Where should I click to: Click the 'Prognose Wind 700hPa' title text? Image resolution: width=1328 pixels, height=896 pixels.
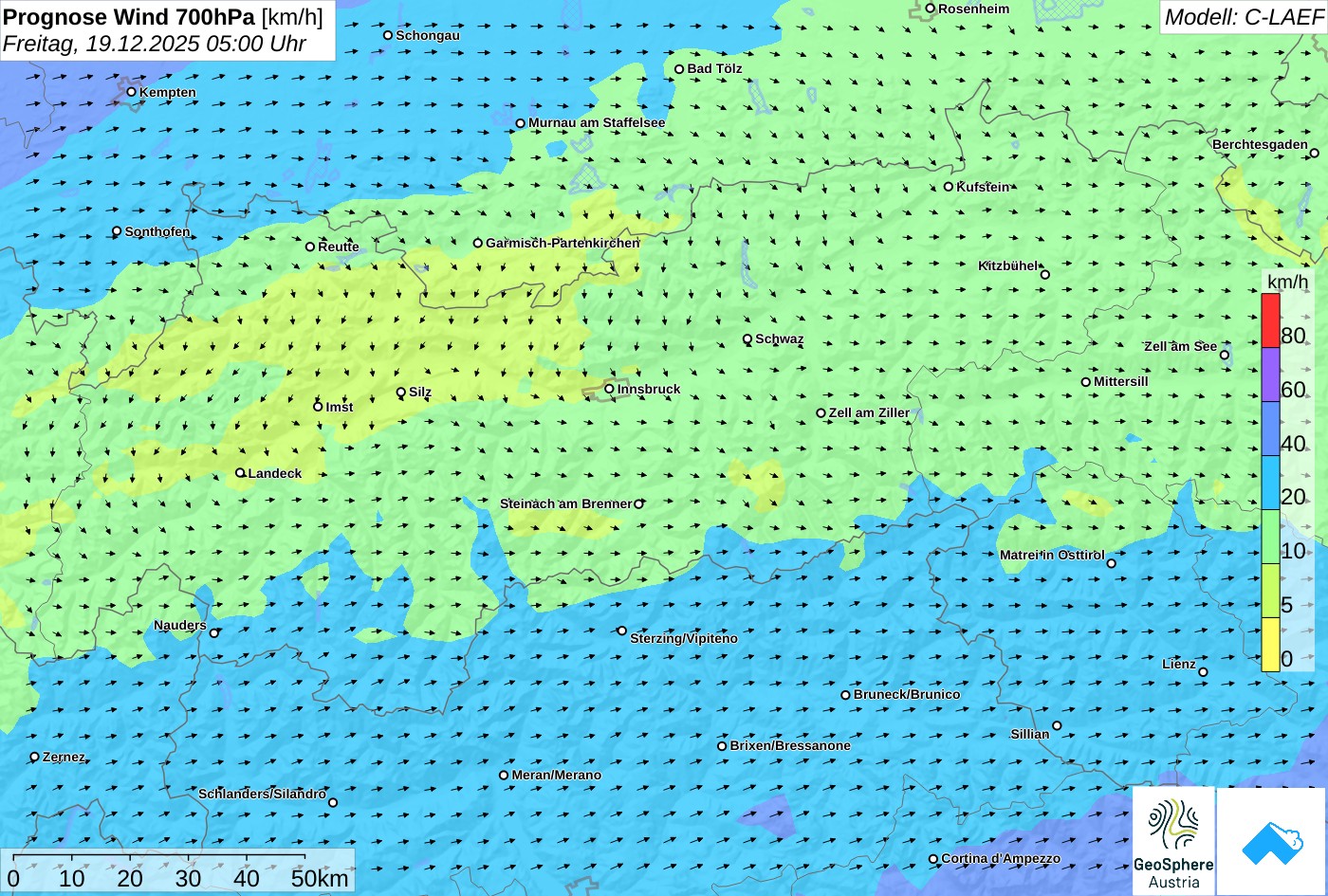(x=129, y=16)
